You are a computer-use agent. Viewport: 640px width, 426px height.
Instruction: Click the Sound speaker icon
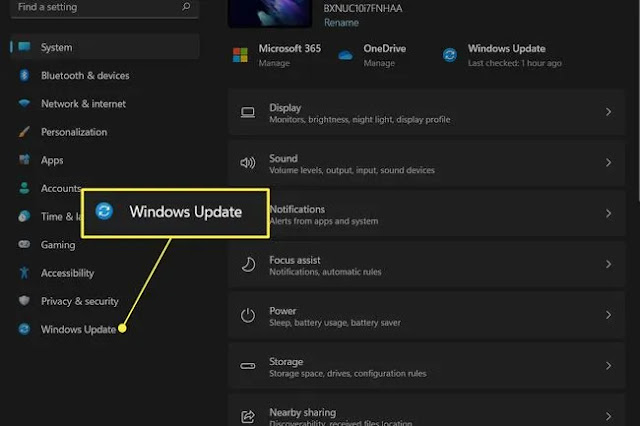pyautogui.click(x=248, y=163)
